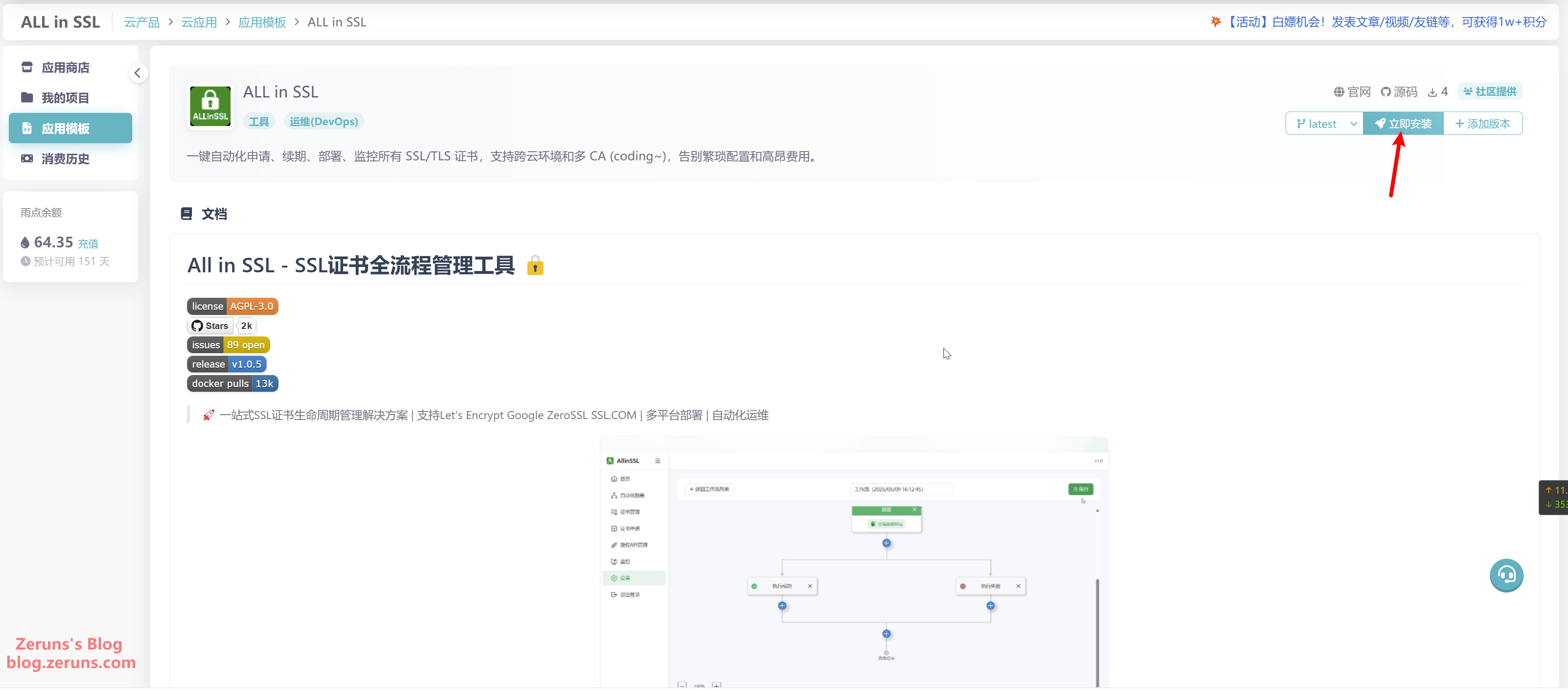This screenshot has height=690, width=1568.
Task: Open the latest version dropdown
Action: 1324,123
